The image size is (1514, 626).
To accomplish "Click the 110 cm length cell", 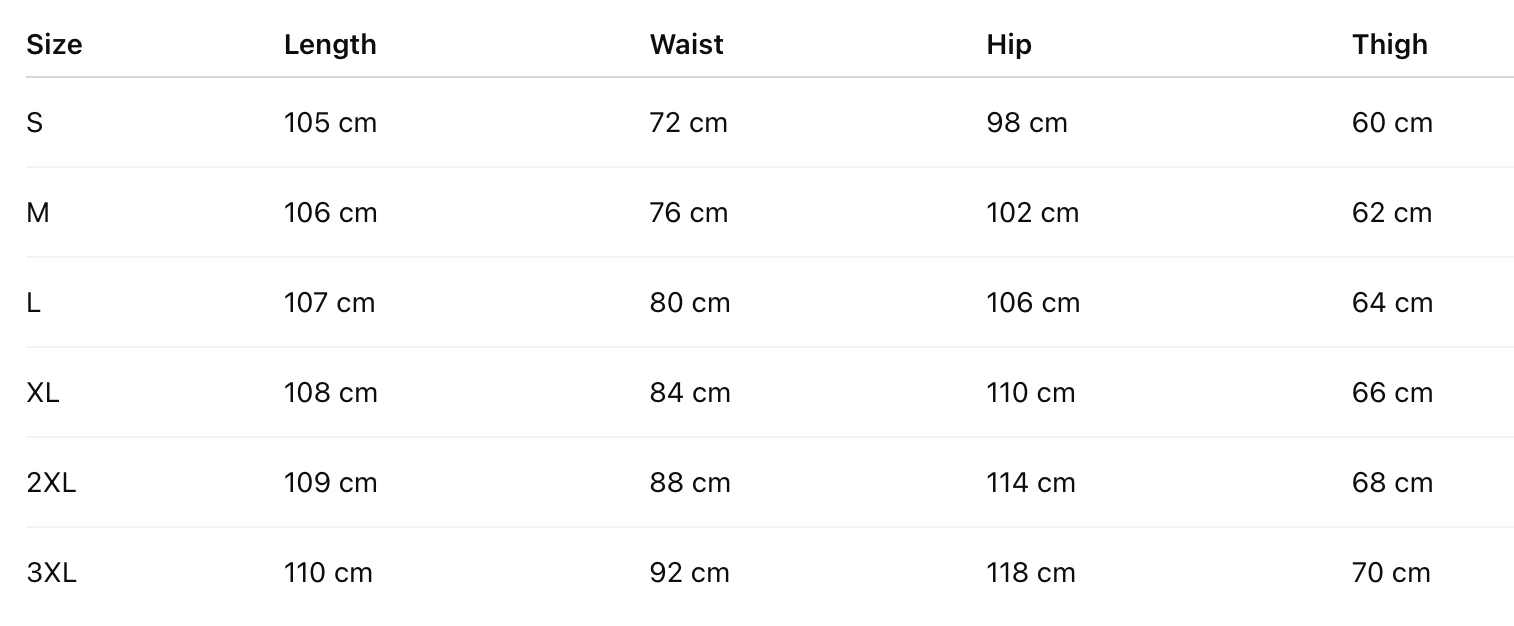I will point(328,573).
